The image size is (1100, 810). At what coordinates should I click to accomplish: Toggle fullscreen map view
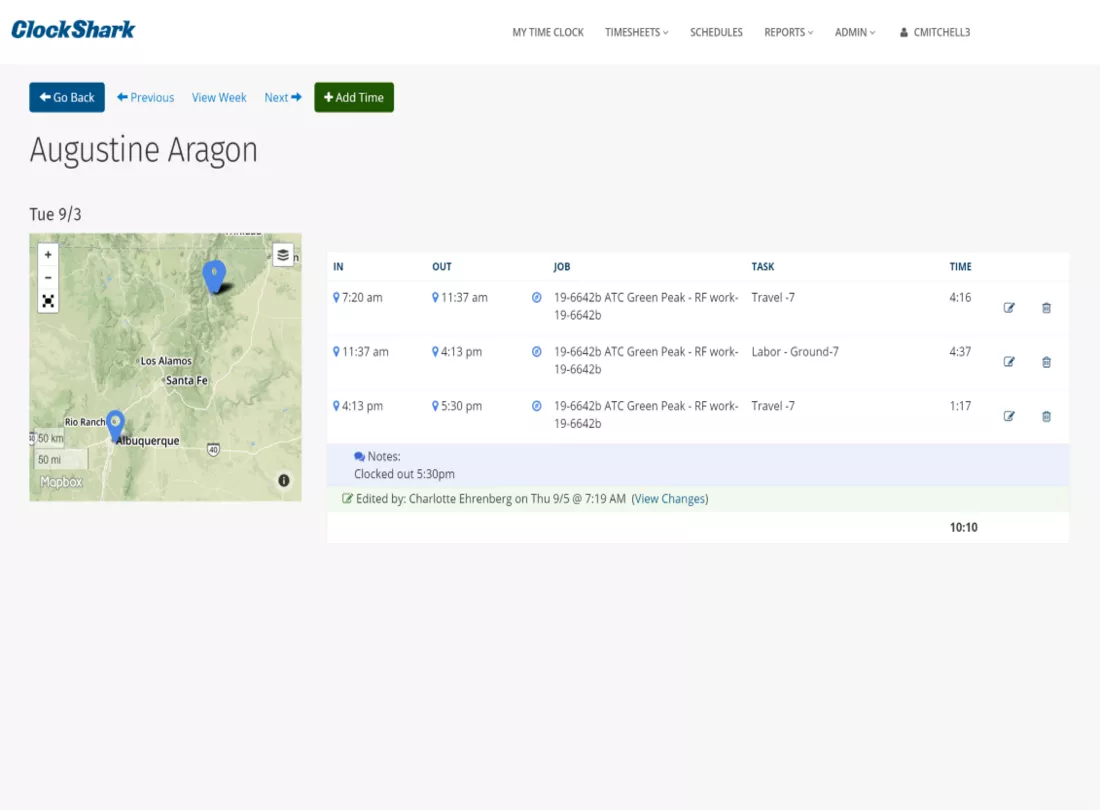click(48, 302)
